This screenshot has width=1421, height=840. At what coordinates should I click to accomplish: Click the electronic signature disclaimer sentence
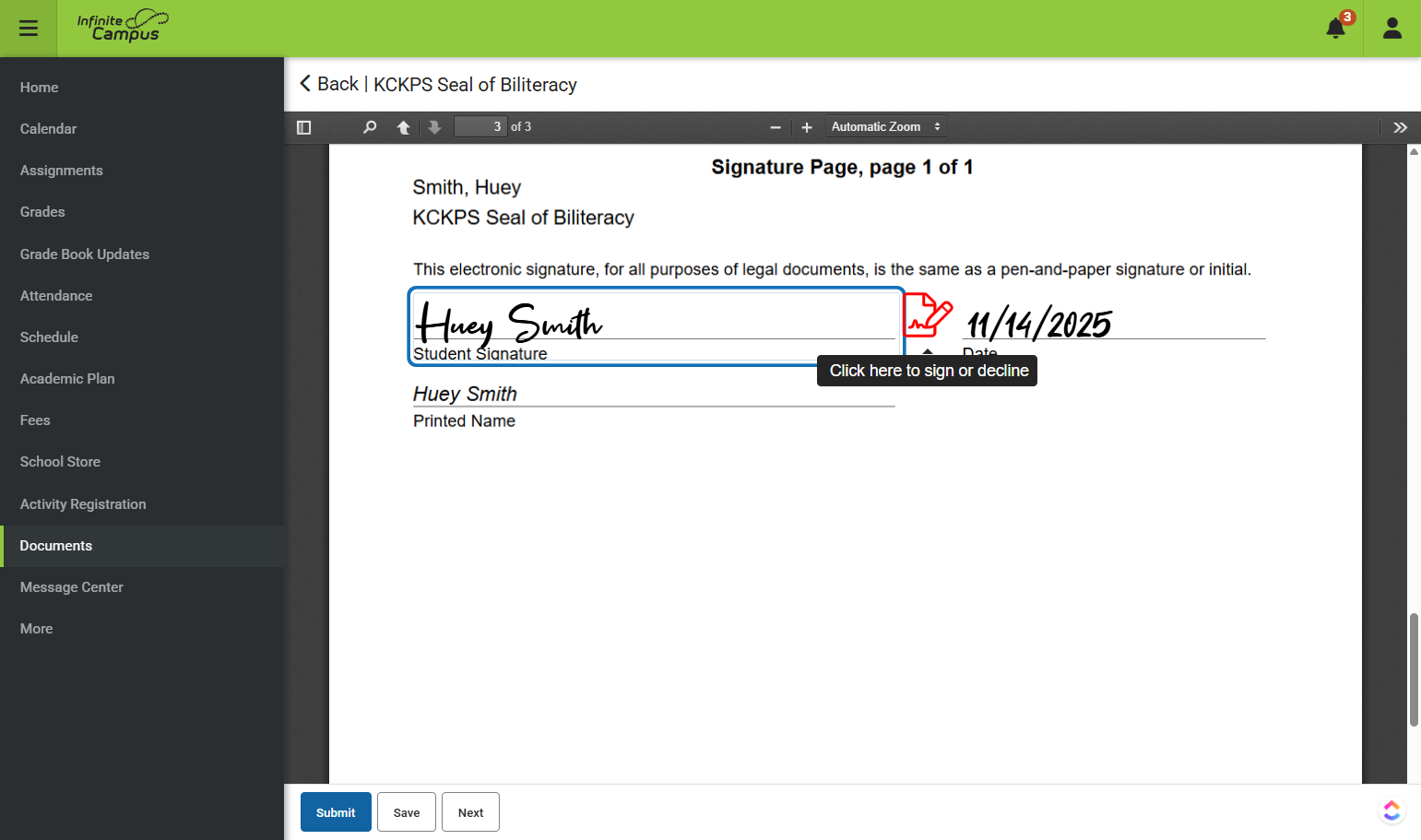click(x=832, y=269)
